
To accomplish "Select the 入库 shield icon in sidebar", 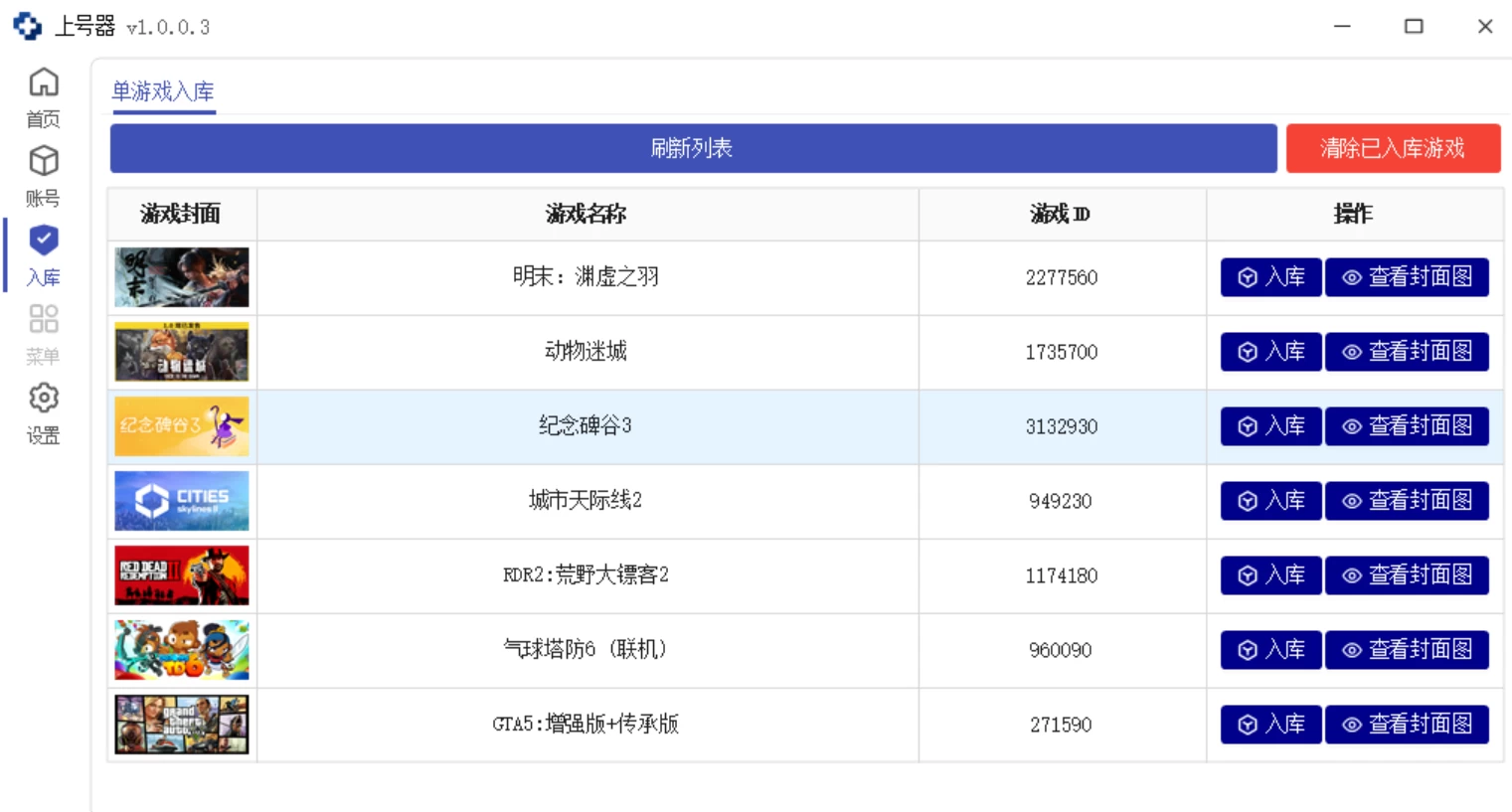I will point(43,241).
